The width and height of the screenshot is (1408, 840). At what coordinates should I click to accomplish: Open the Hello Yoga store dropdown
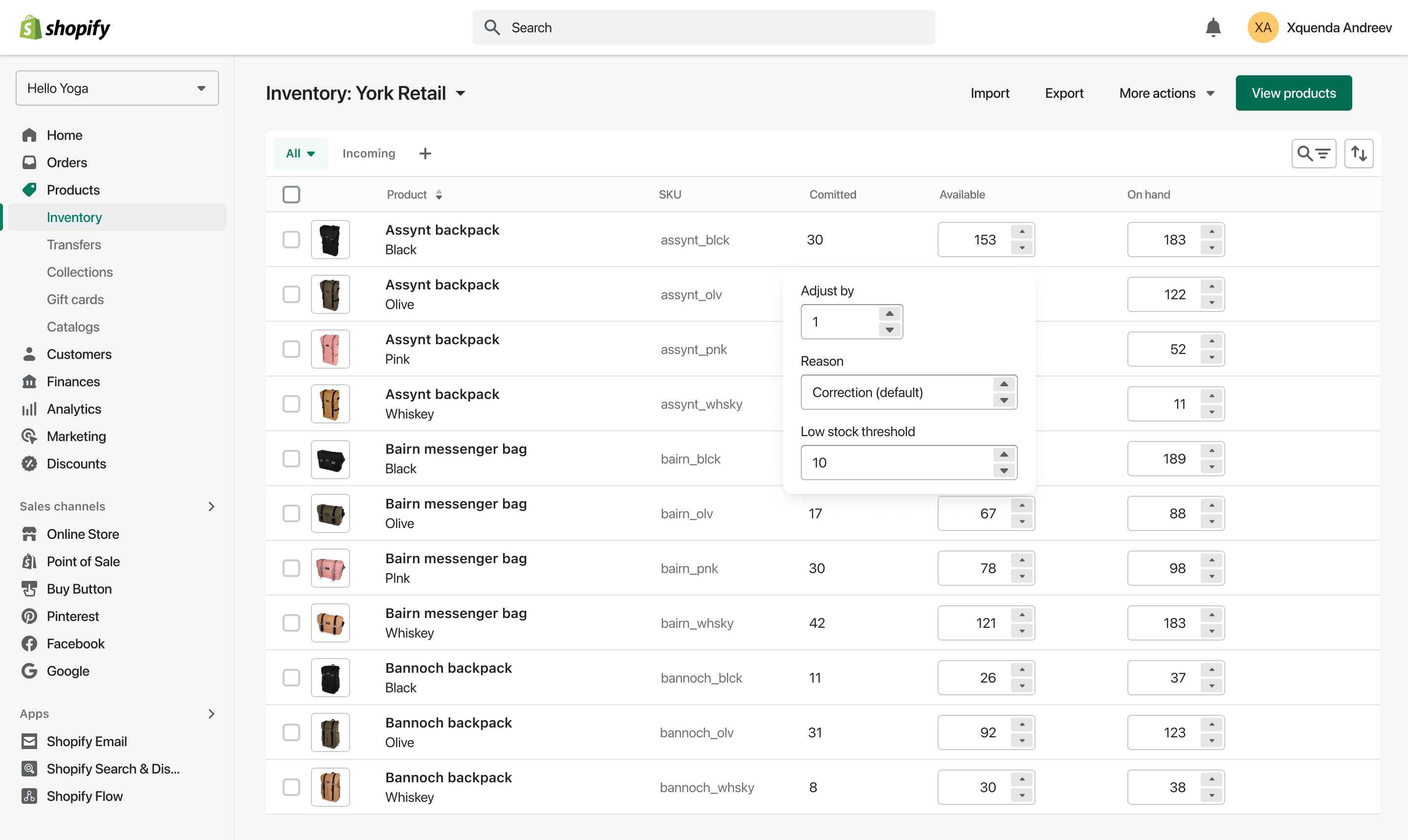pos(117,88)
